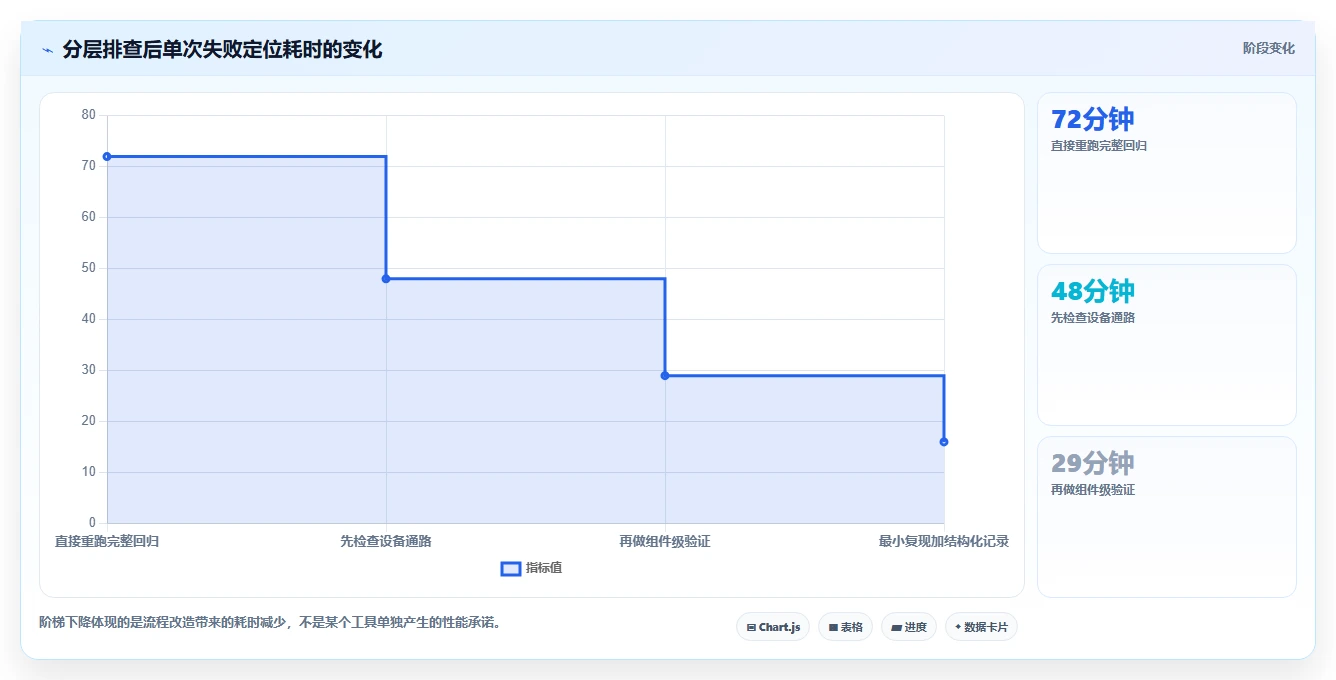Click y-axis tick label 10

(89, 472)
